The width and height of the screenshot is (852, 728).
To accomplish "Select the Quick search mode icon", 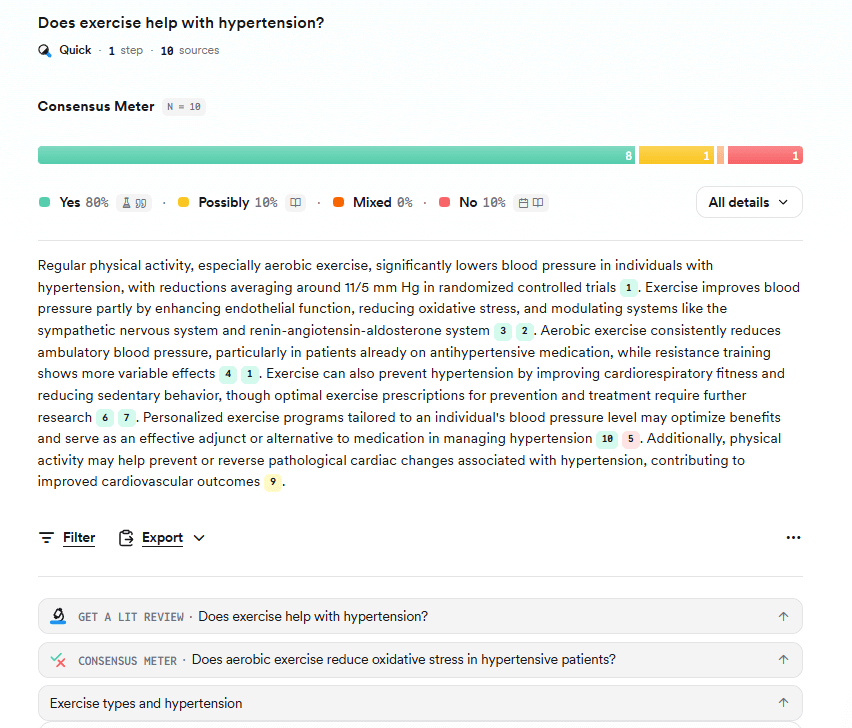I will point(45,49).
